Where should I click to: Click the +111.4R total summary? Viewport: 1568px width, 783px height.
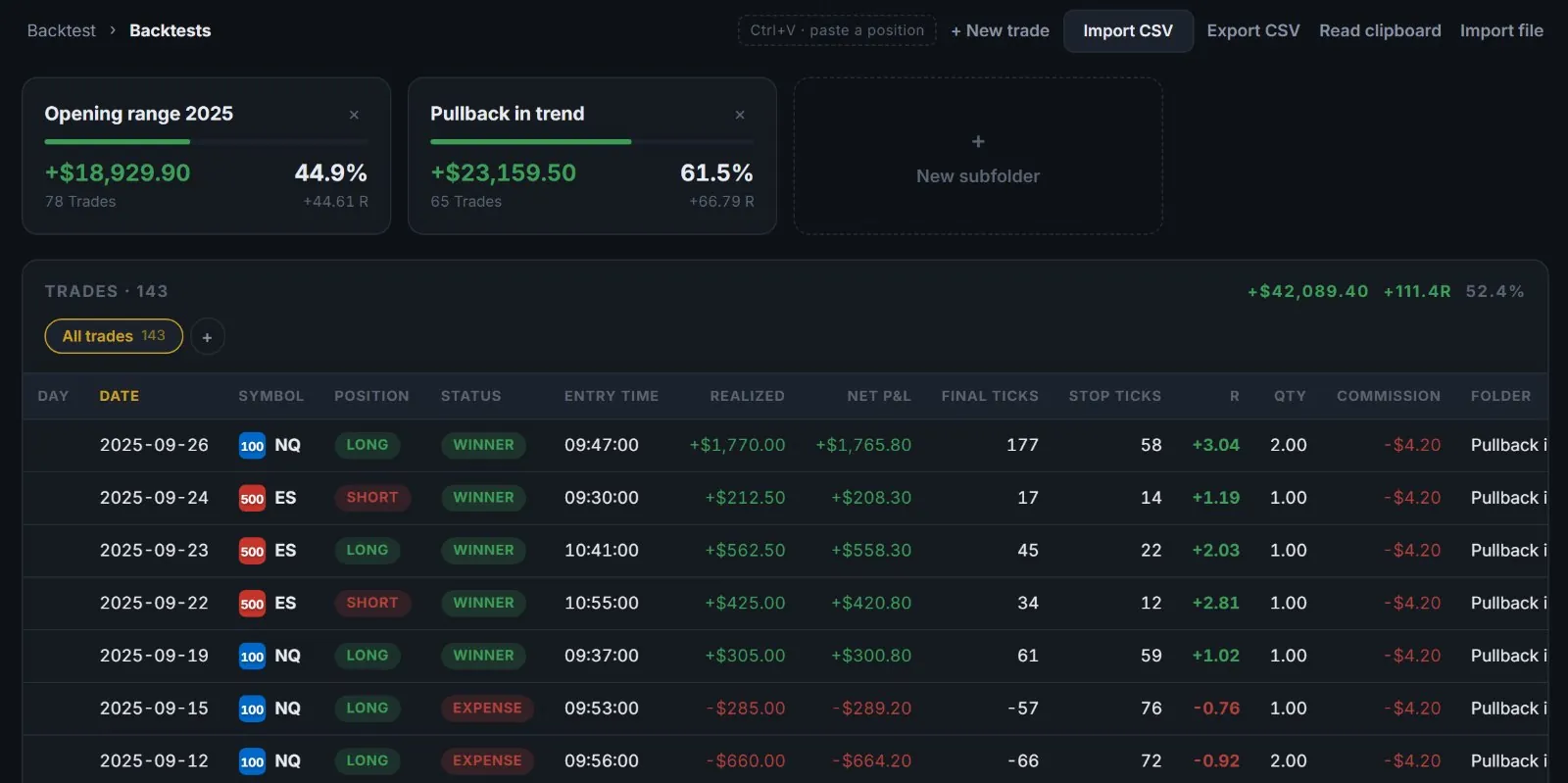coord(1417,292)
